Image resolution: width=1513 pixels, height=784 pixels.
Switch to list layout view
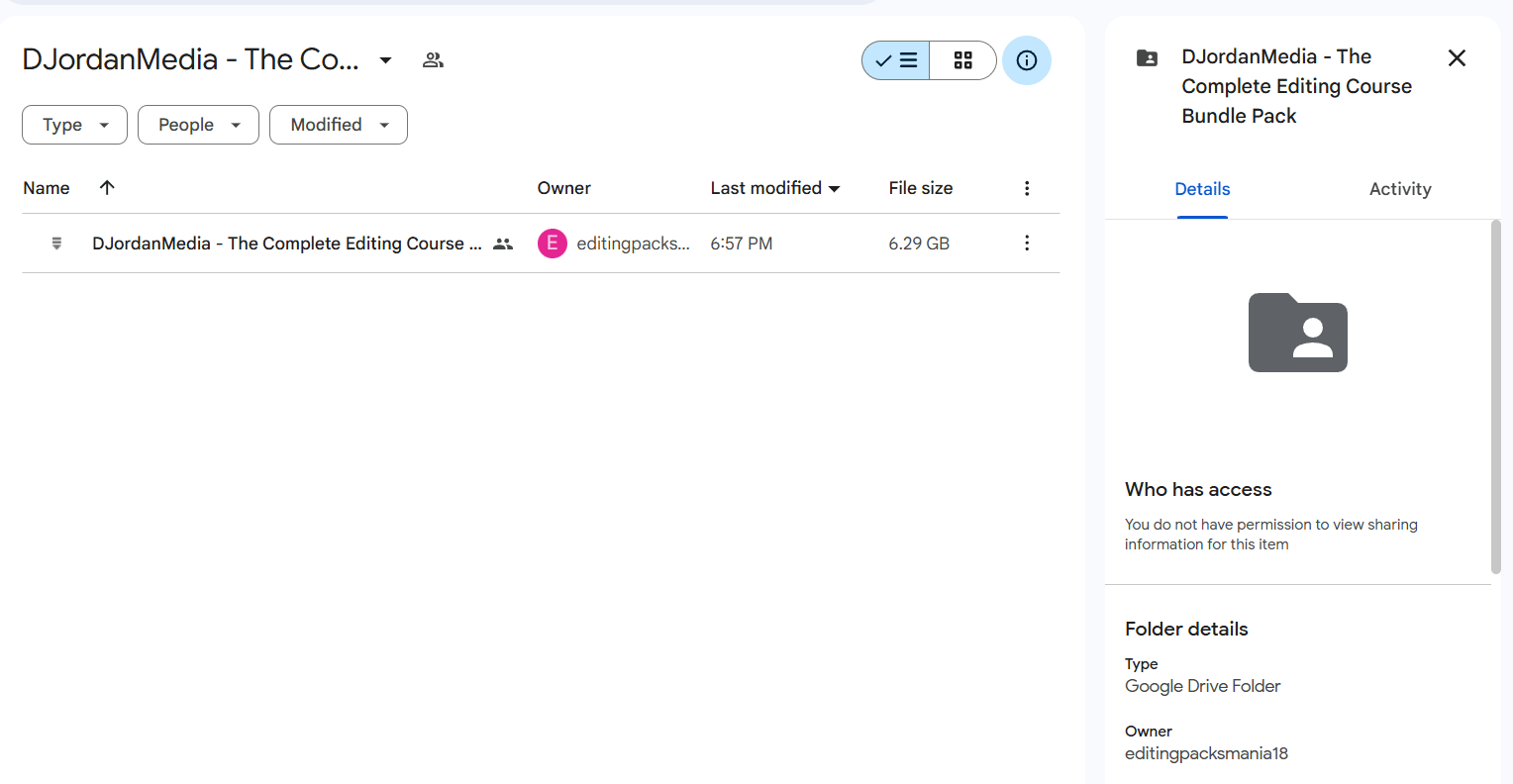click(x=896, y=60)
